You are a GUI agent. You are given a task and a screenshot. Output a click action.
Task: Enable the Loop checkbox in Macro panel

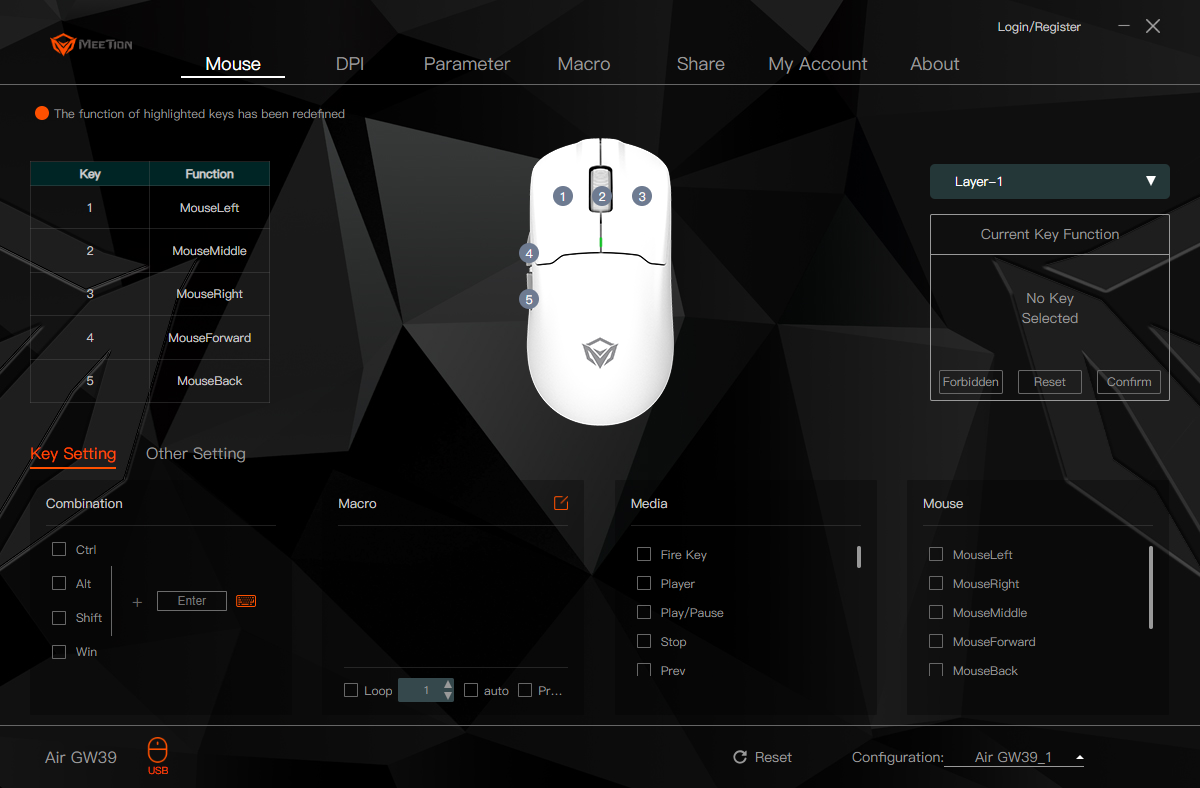pyautogui.click(x=351, y=690)
